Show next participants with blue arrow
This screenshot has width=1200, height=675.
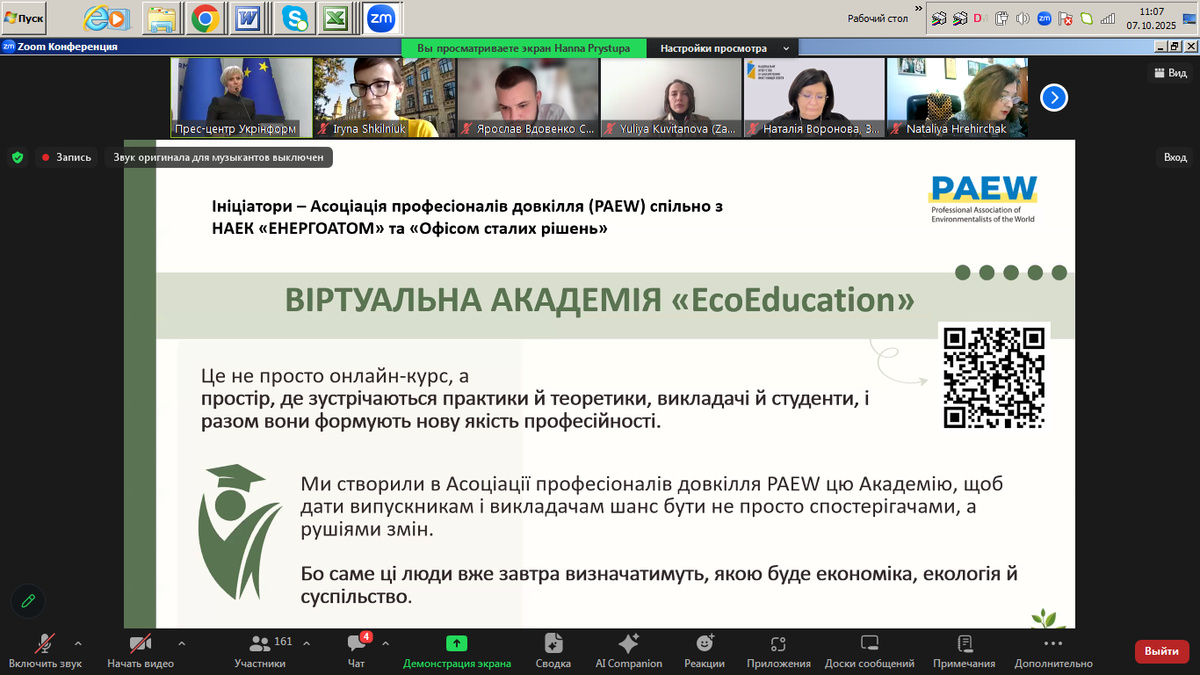tap(1054, 97)
